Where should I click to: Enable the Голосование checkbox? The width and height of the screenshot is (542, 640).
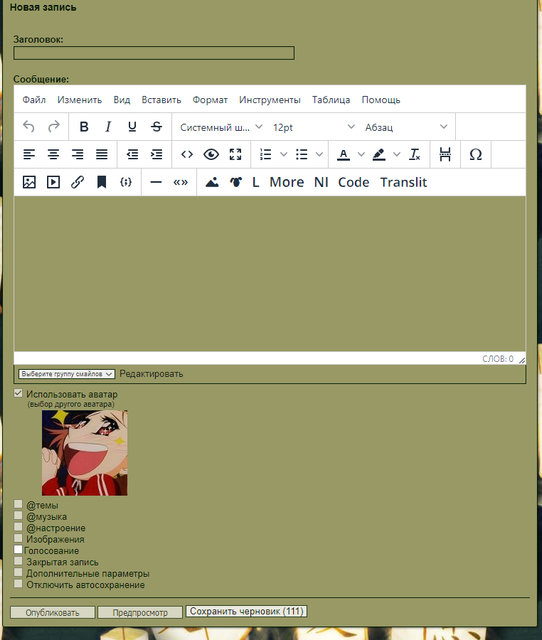(18, 549)
